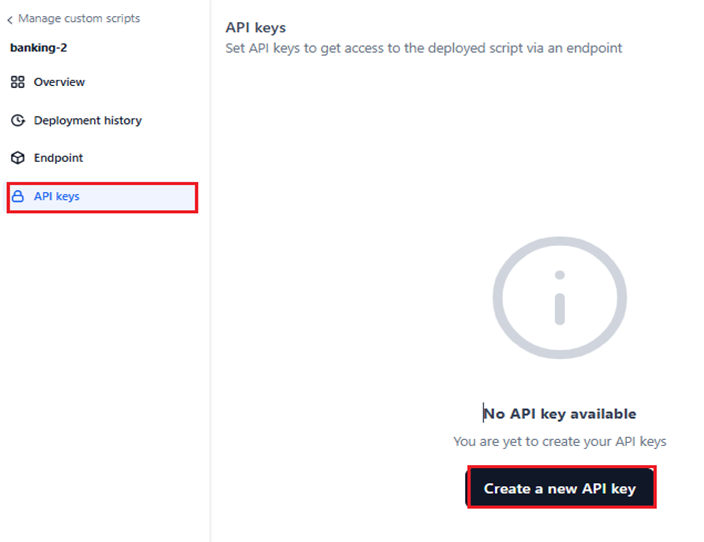The height and width of the screenshot is (542, 704).
Task: Click 'You are yet to create' subtitle text
Action: pyautogui.click(x=559, y=441)
